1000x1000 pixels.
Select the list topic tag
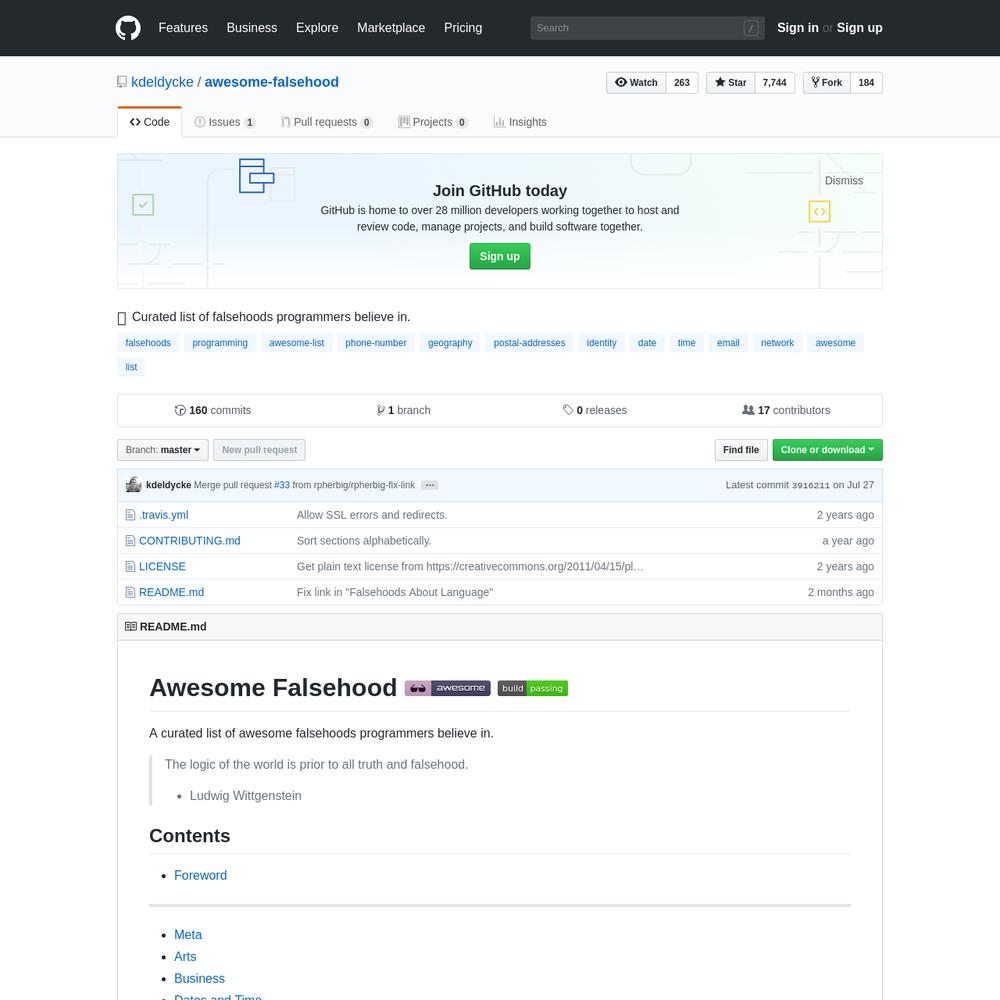coord(131,367)
